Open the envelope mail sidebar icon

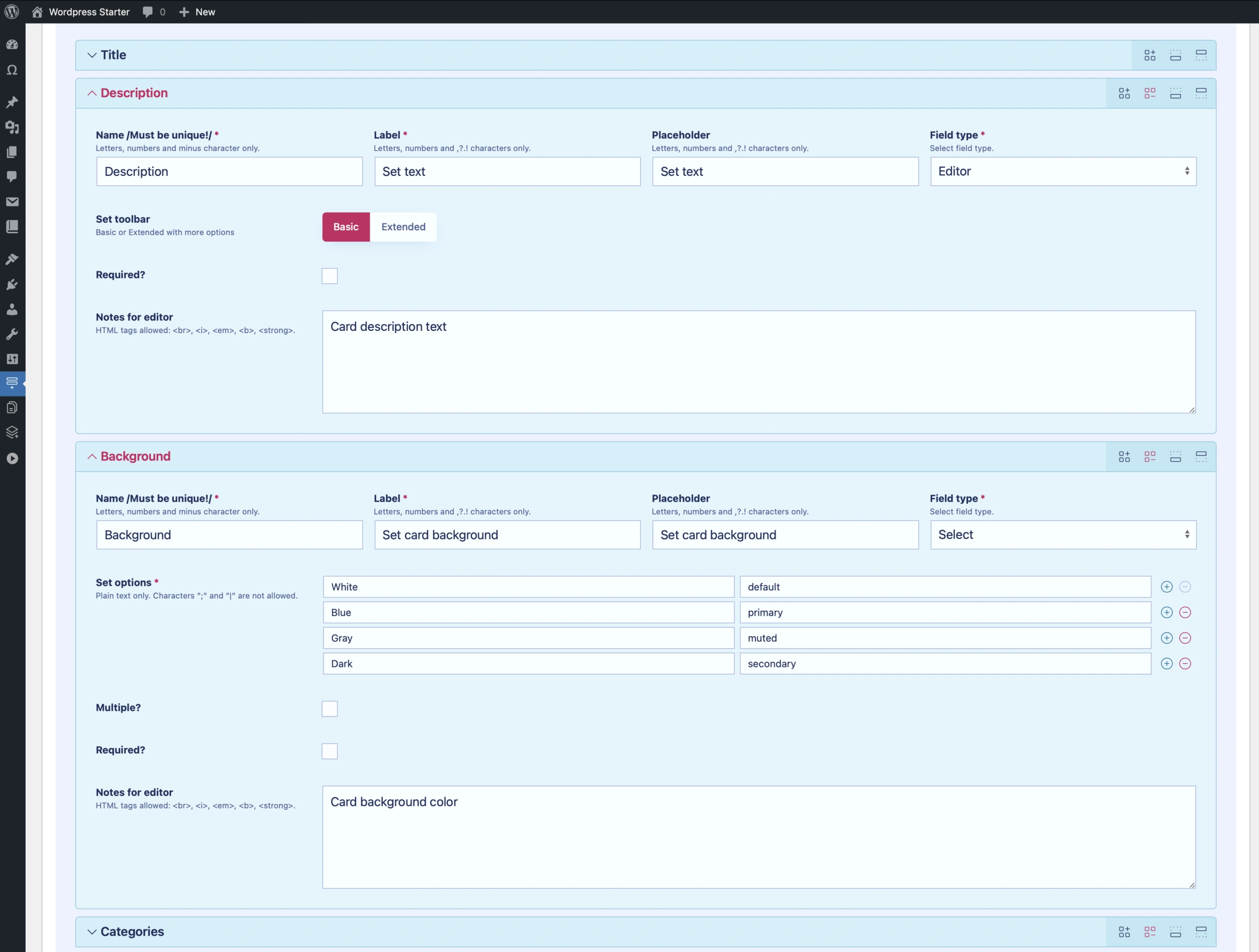point(12,201)
